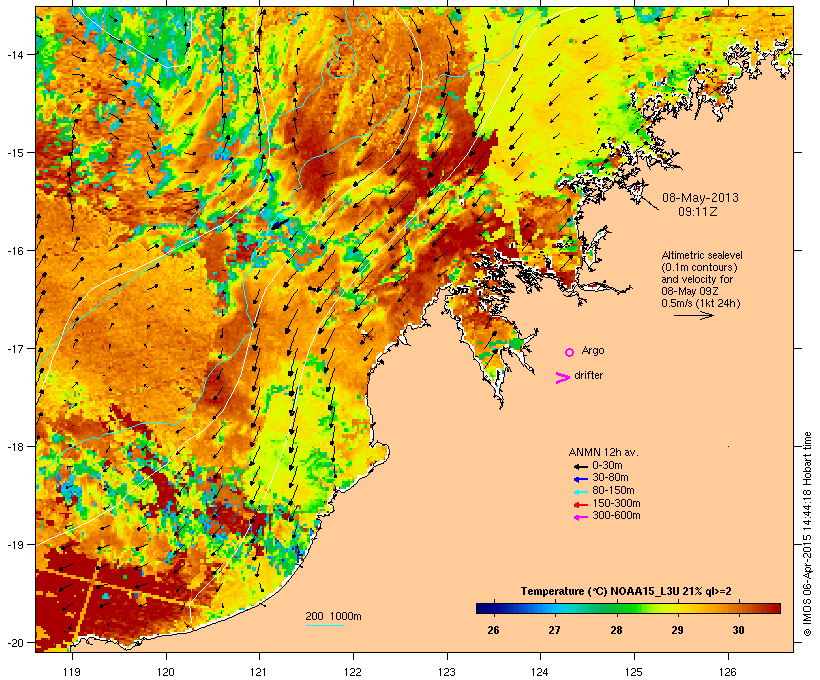Image resolution: width=820 pixels, height=680 pixels.
Task: Click the cyan 200m bathymetry line sample
Action: 324,625
